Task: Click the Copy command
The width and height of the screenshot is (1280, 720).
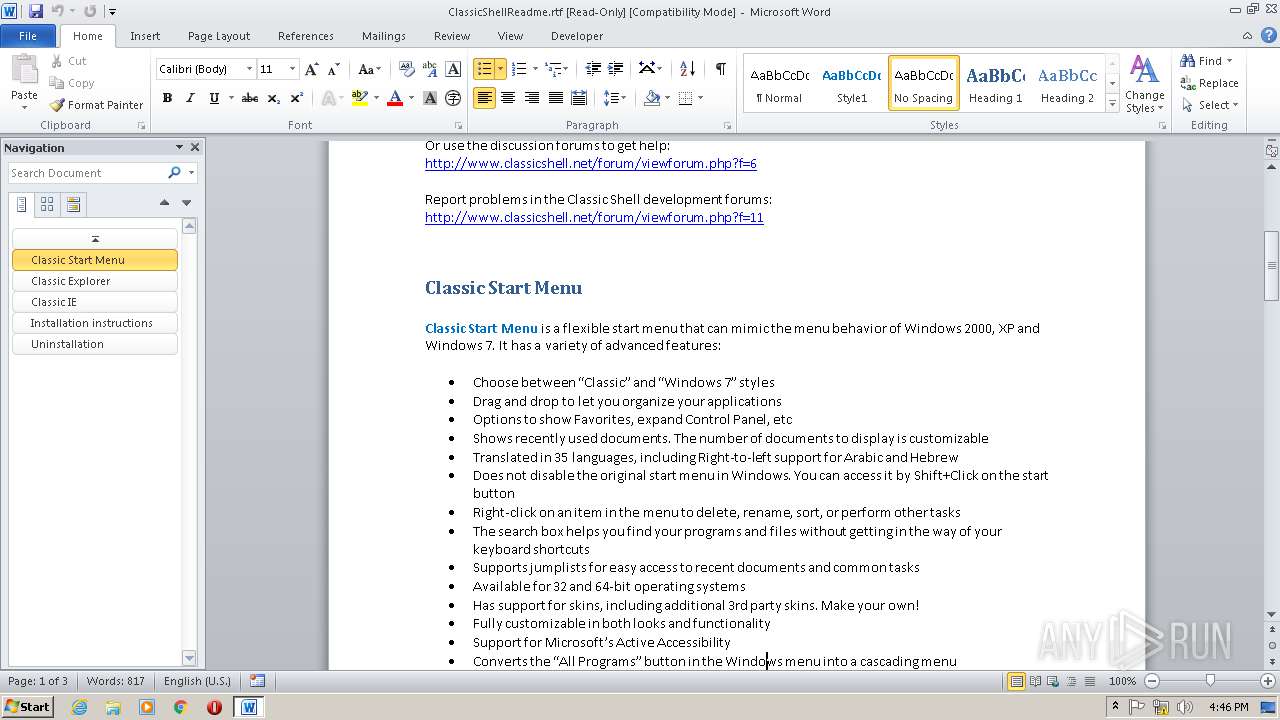Action: [x=72, y=83]
